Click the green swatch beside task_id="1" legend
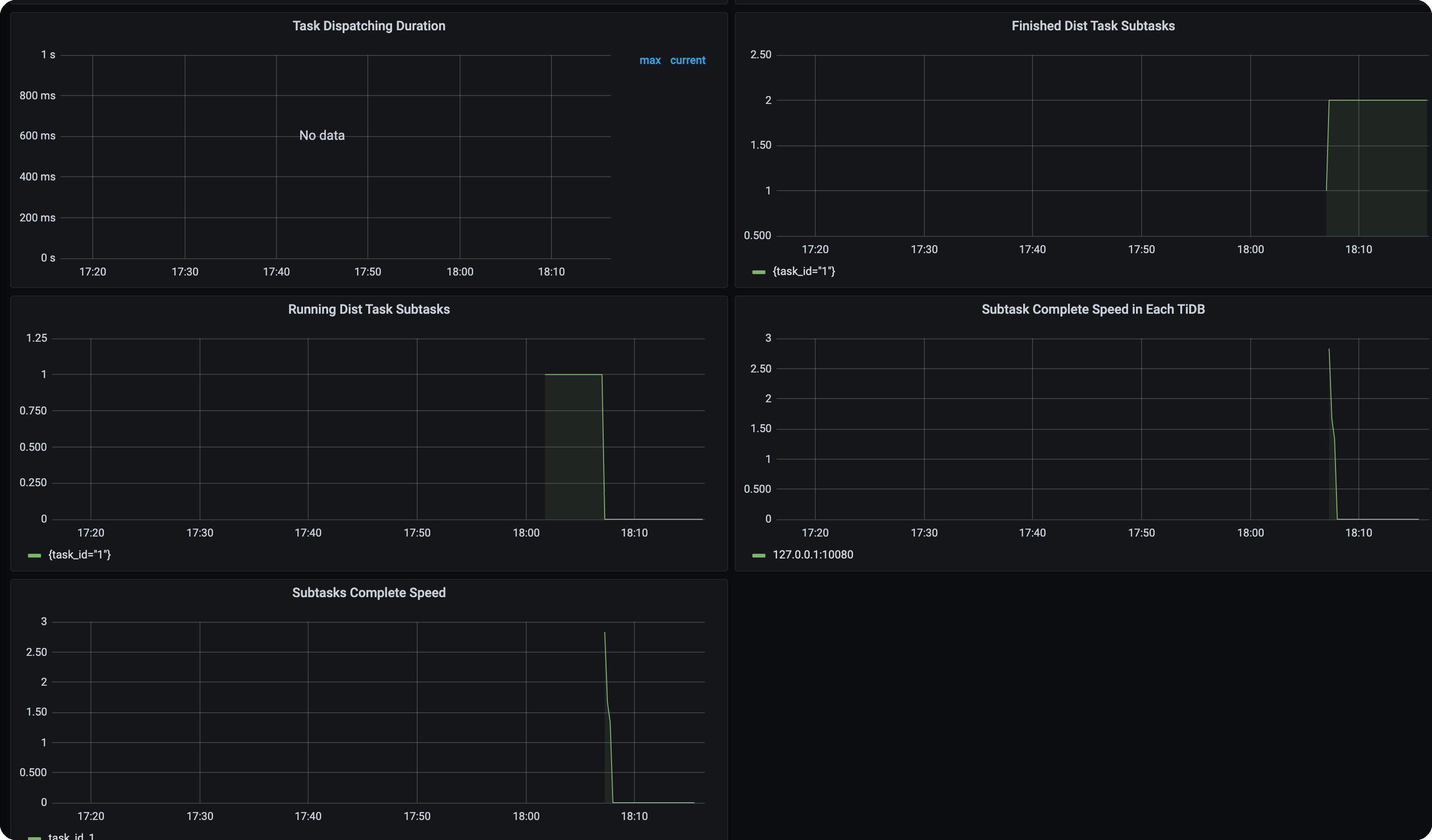The width and height of the screenshot is (1432, 840). pos(758,271)
